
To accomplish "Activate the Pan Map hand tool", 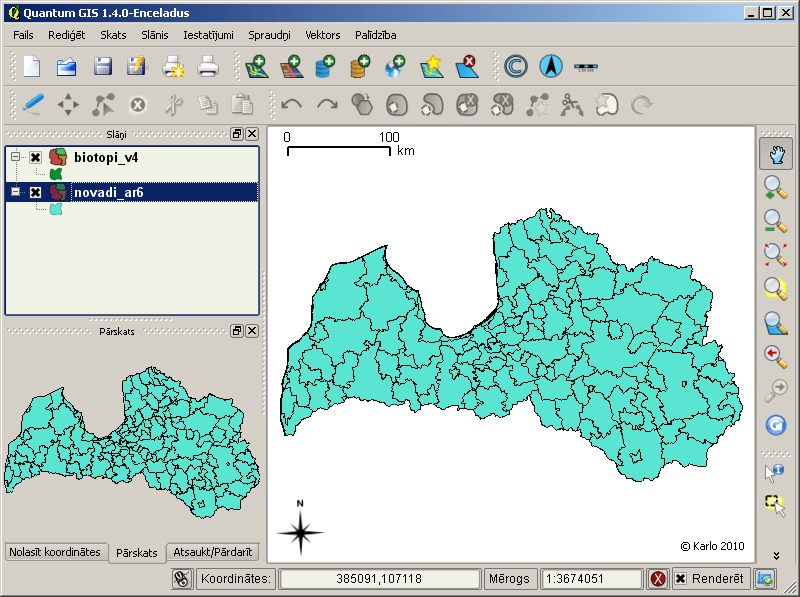I will click(776, 154).
